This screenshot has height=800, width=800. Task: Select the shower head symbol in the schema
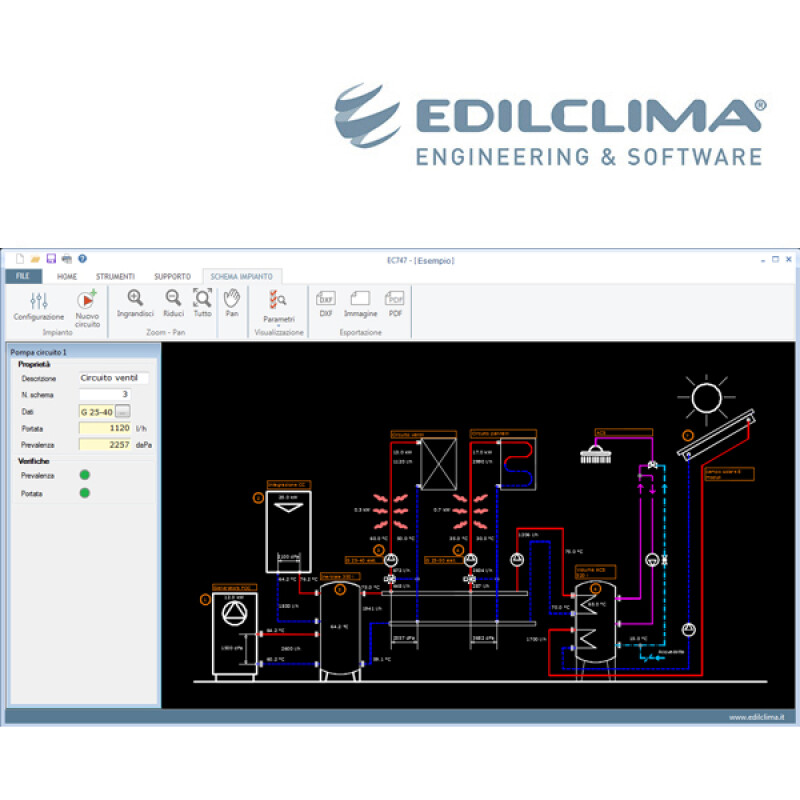[x=595, y=454]
